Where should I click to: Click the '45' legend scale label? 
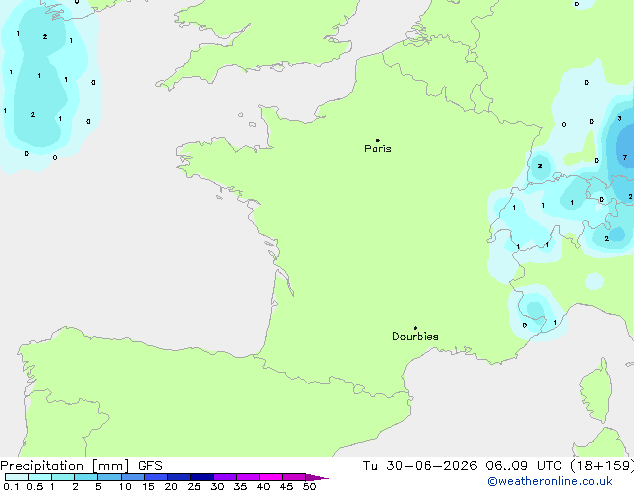(x=286, y=486)
